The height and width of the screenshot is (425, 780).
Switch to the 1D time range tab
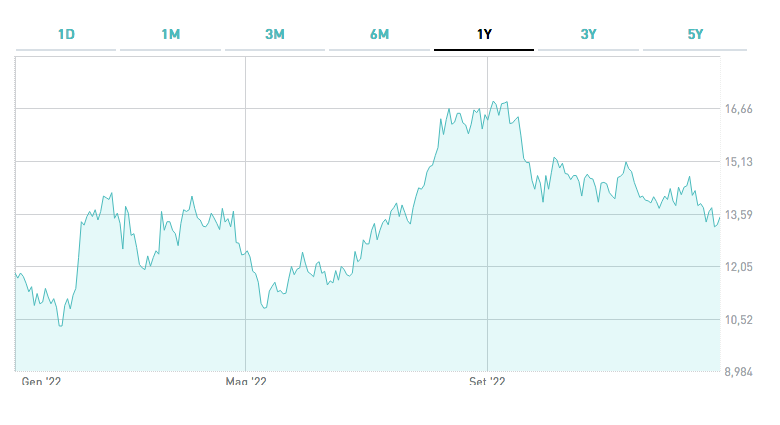(x=66, y=35)
